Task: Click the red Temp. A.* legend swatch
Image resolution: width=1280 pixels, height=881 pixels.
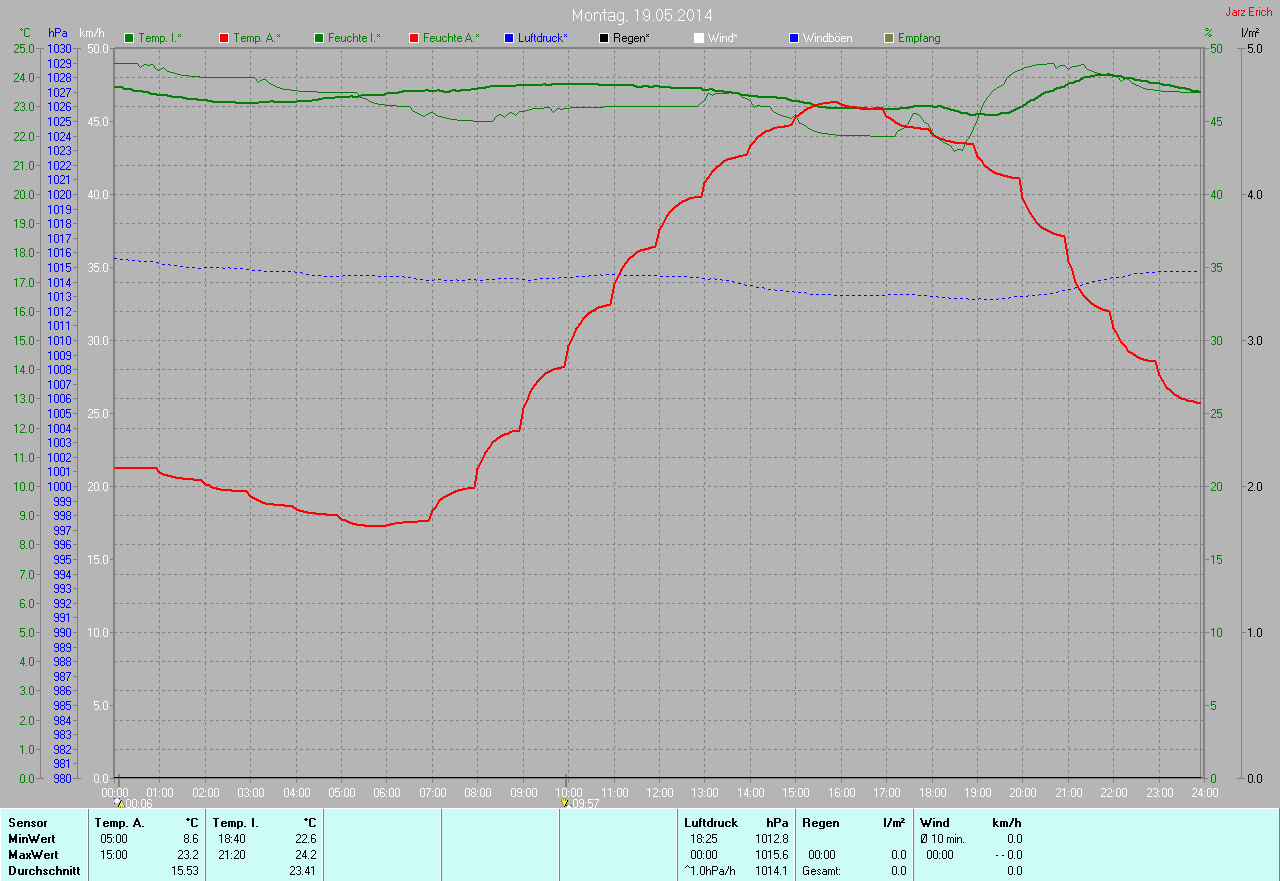Action: pyautogui.click(x=224, y=38)
